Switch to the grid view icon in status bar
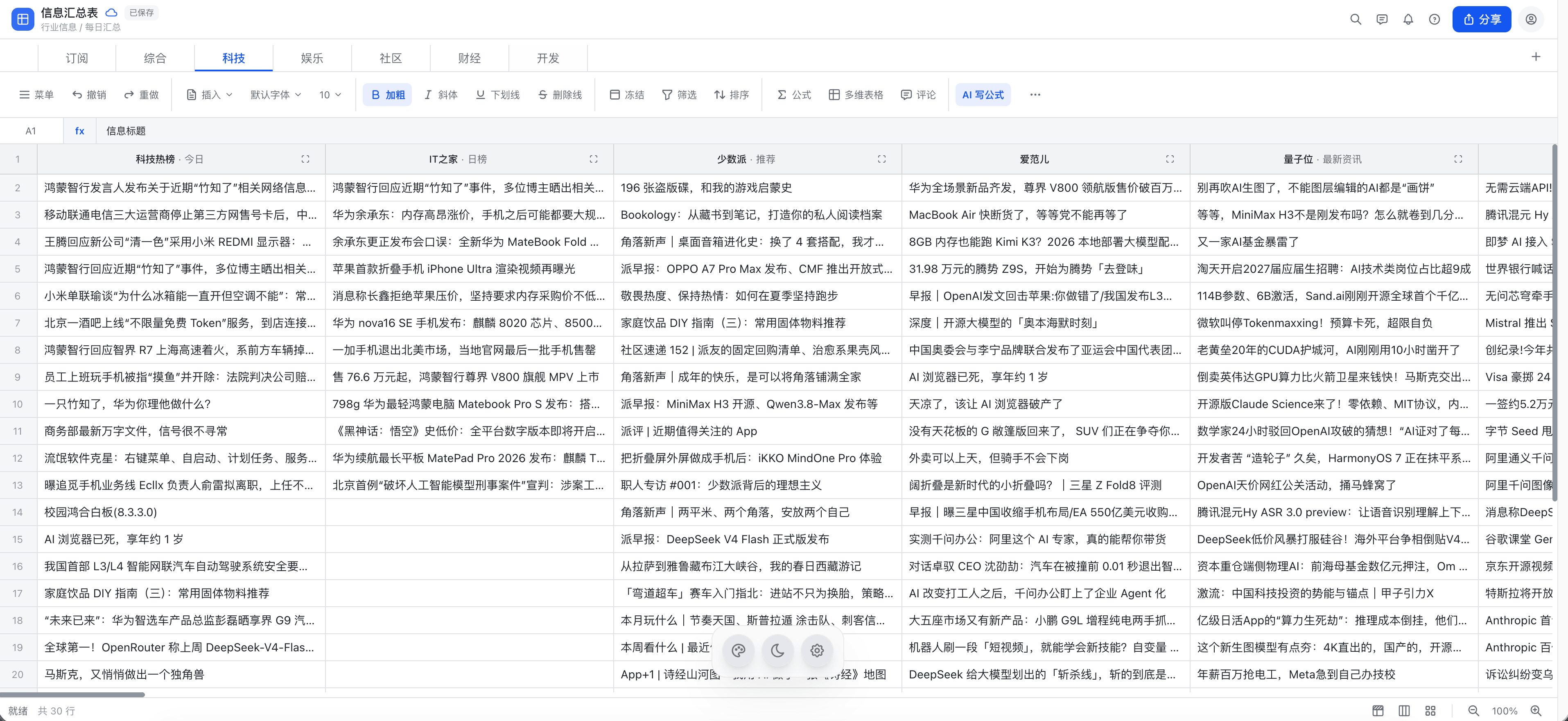 pos(1430,711)
